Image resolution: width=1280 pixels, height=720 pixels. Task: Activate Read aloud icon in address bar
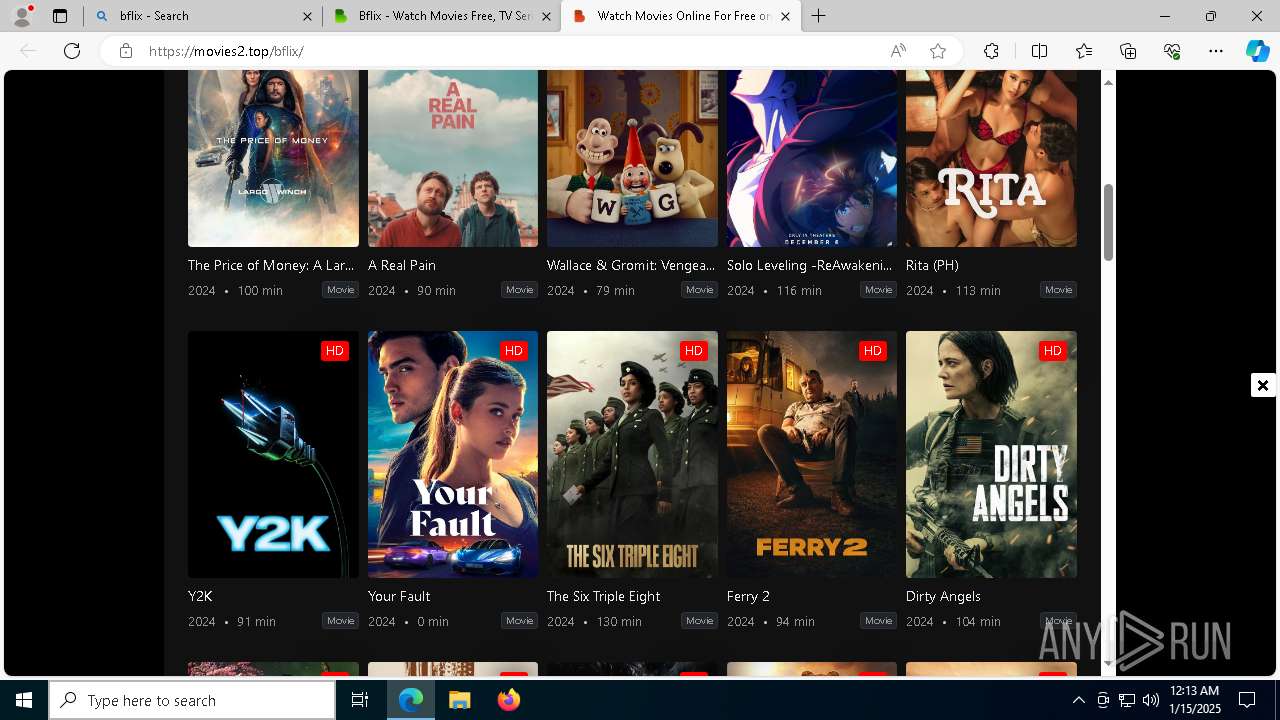coord(898,51)
